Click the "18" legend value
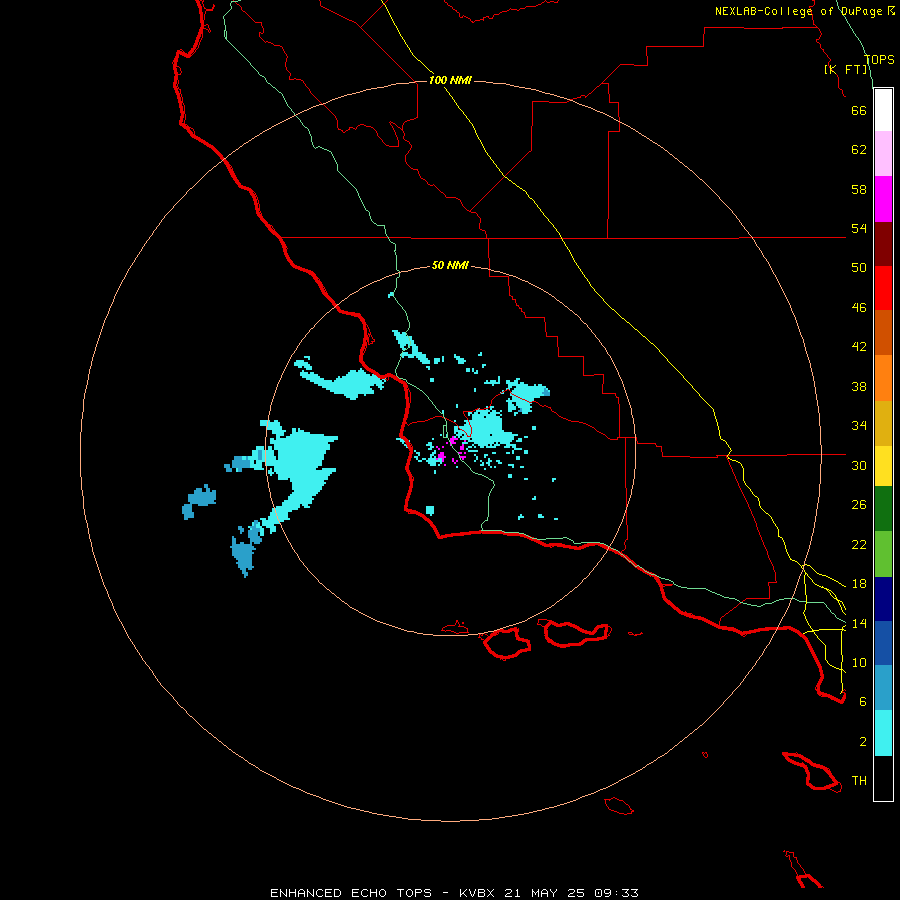 859,584
